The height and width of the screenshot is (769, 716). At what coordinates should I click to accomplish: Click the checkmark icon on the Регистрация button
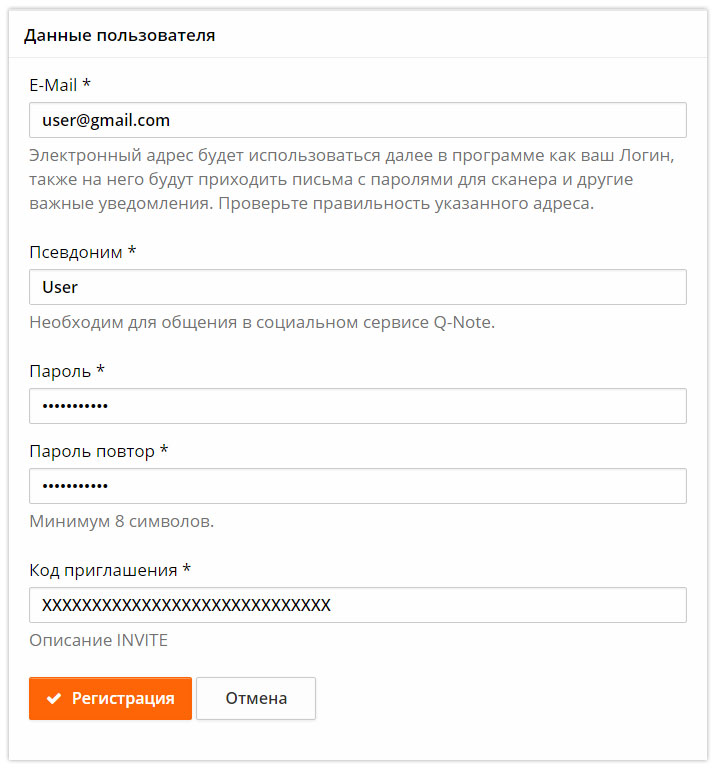[x=54, y=699]
